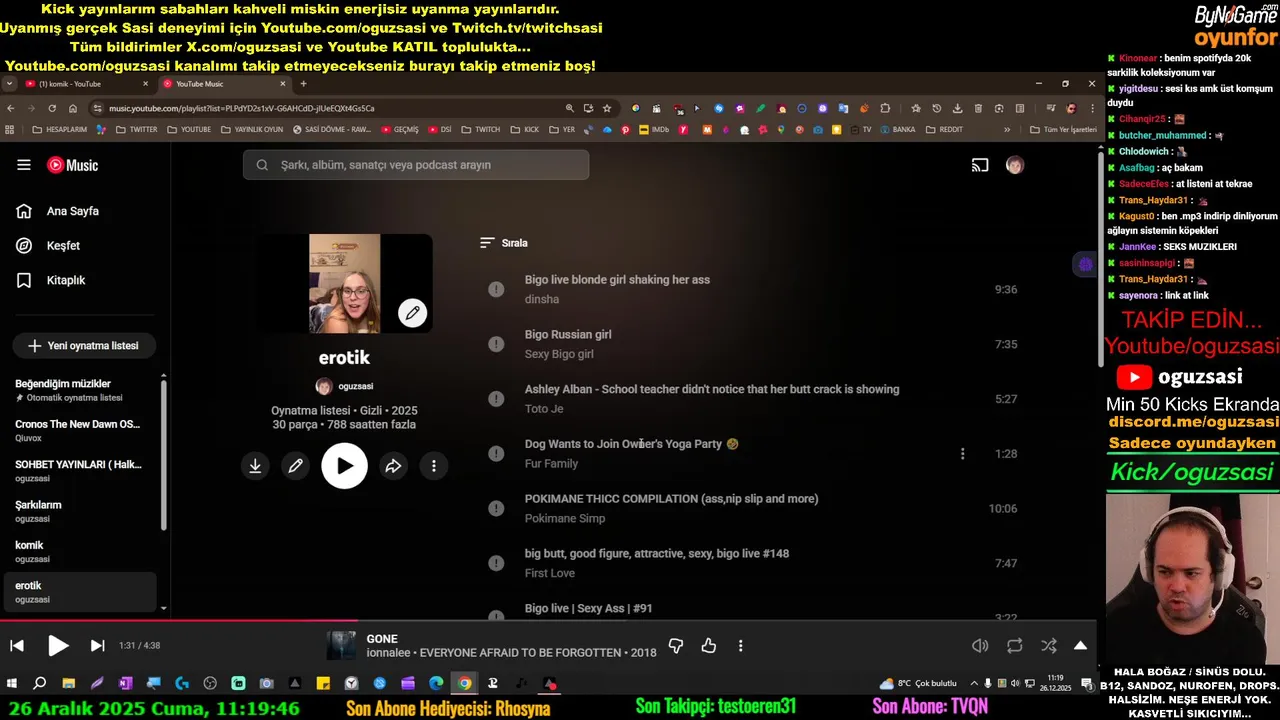Open the BANKA bookmarks folder
Viewport: 1280px width, 720px height.
pos(897,129)
